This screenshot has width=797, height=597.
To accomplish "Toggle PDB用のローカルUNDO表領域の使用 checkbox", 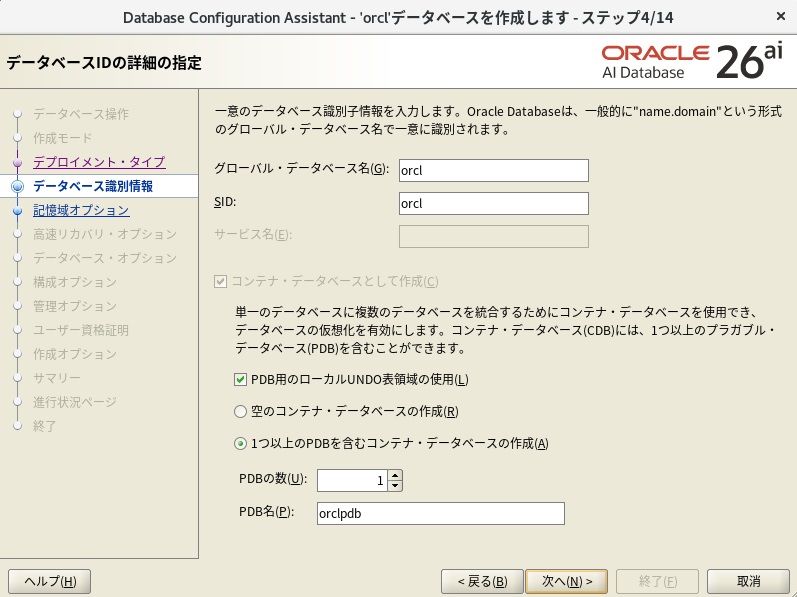I will 240,380.
